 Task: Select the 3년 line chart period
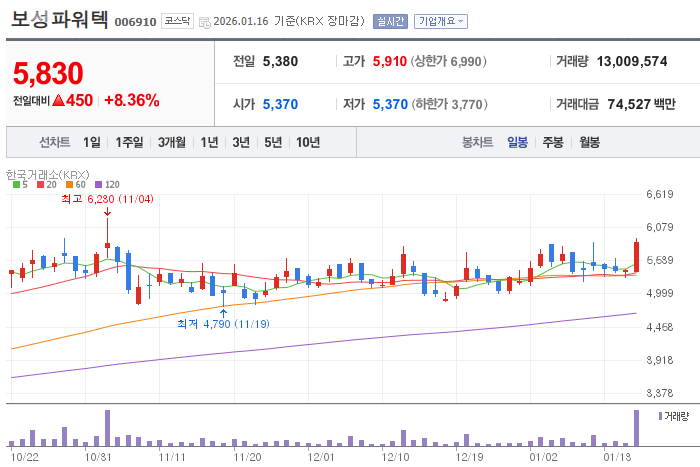click(241, 142)
